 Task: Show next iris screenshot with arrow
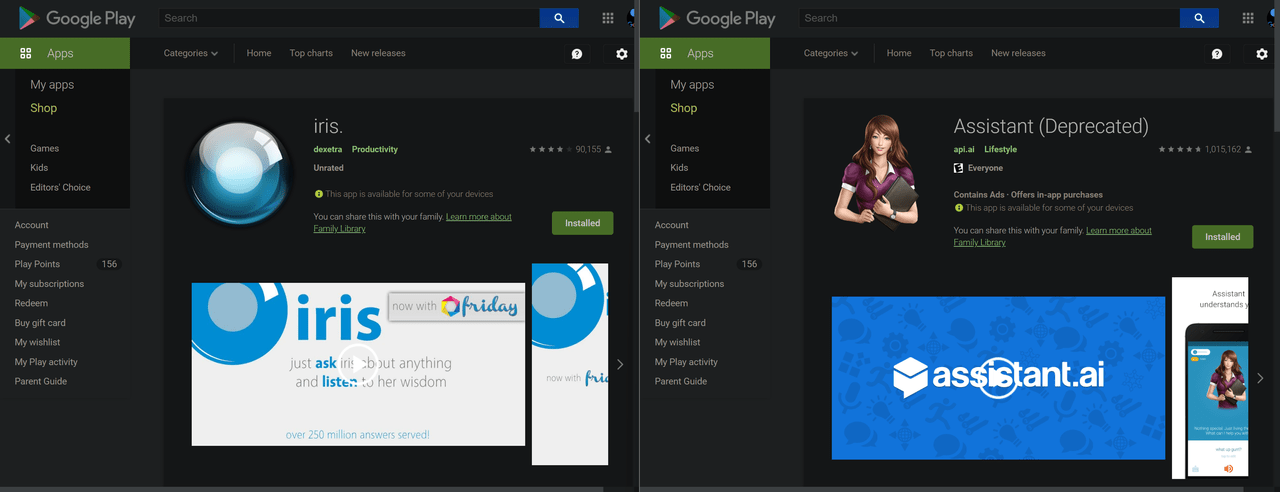pos(620,364)
